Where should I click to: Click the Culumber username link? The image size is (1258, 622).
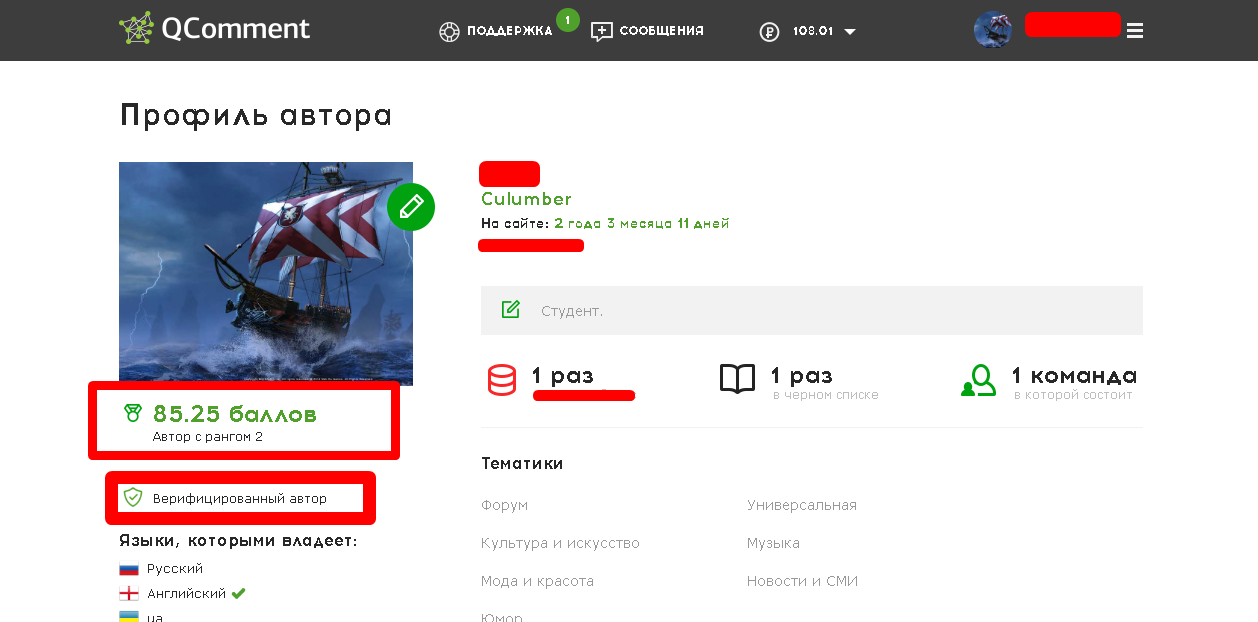tap(526, 199)
